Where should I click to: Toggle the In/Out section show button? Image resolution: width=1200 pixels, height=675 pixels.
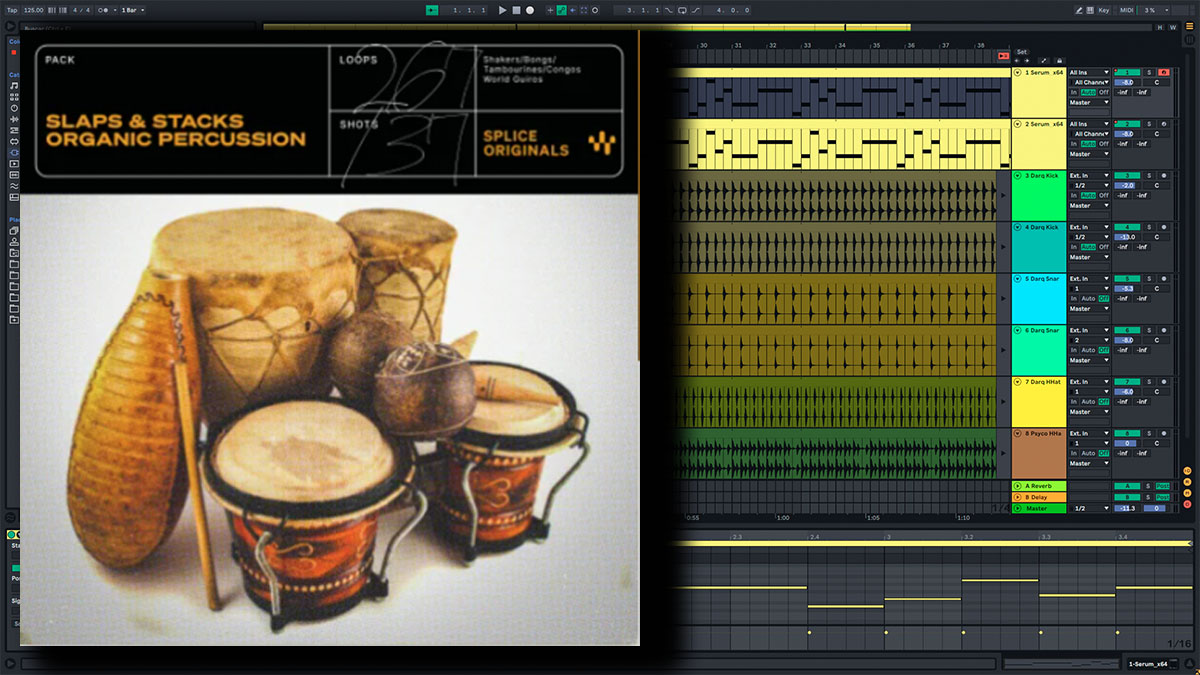click(1187, 470)
